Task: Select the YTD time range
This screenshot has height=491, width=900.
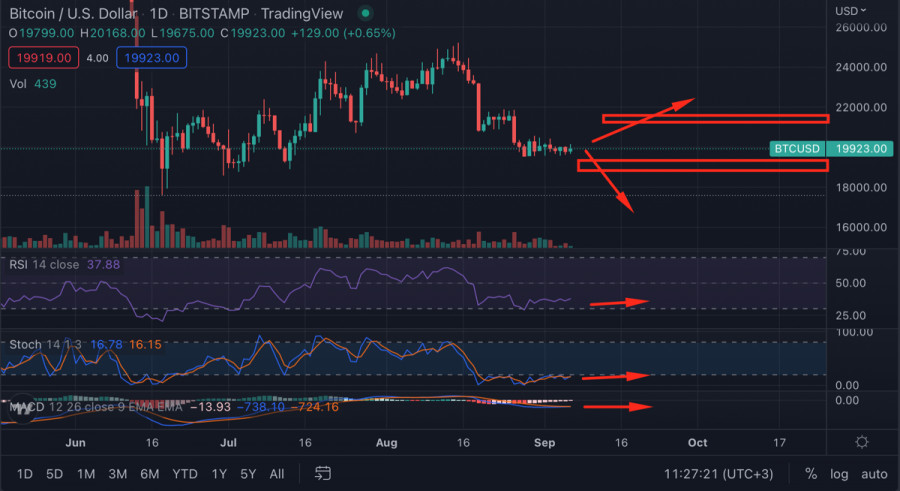Action: [x=185, y=474]
